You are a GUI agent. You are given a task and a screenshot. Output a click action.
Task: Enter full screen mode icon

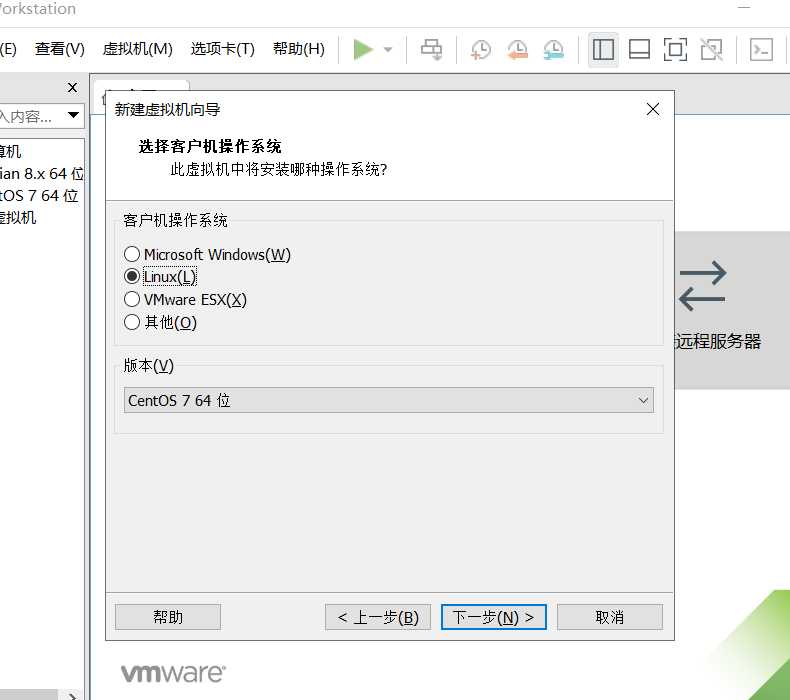pos(675,49)
